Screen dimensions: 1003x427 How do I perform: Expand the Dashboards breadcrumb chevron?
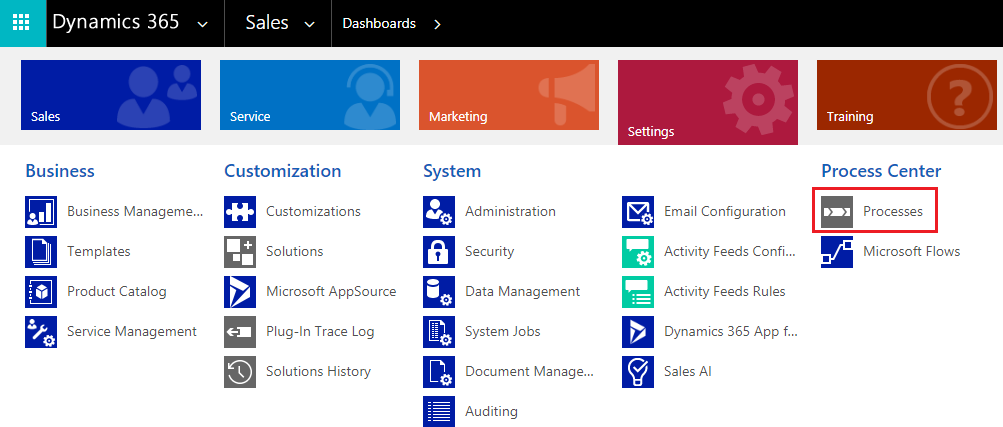[438, 24]
